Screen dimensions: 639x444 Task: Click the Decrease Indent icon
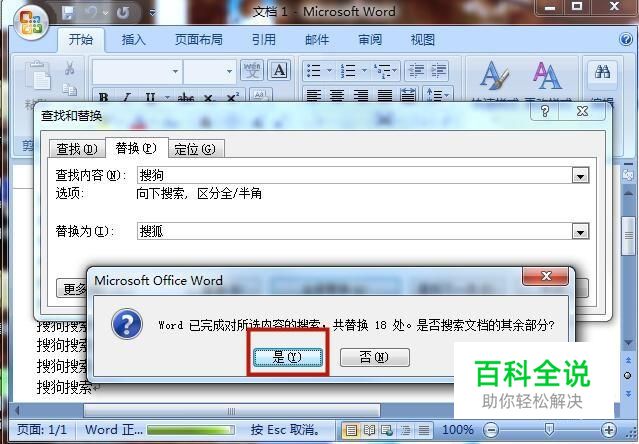416,70
